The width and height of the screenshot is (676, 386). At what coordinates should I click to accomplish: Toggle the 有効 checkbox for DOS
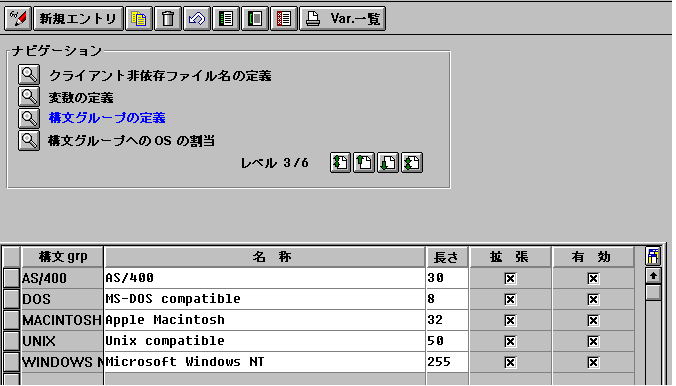point(593,299)
